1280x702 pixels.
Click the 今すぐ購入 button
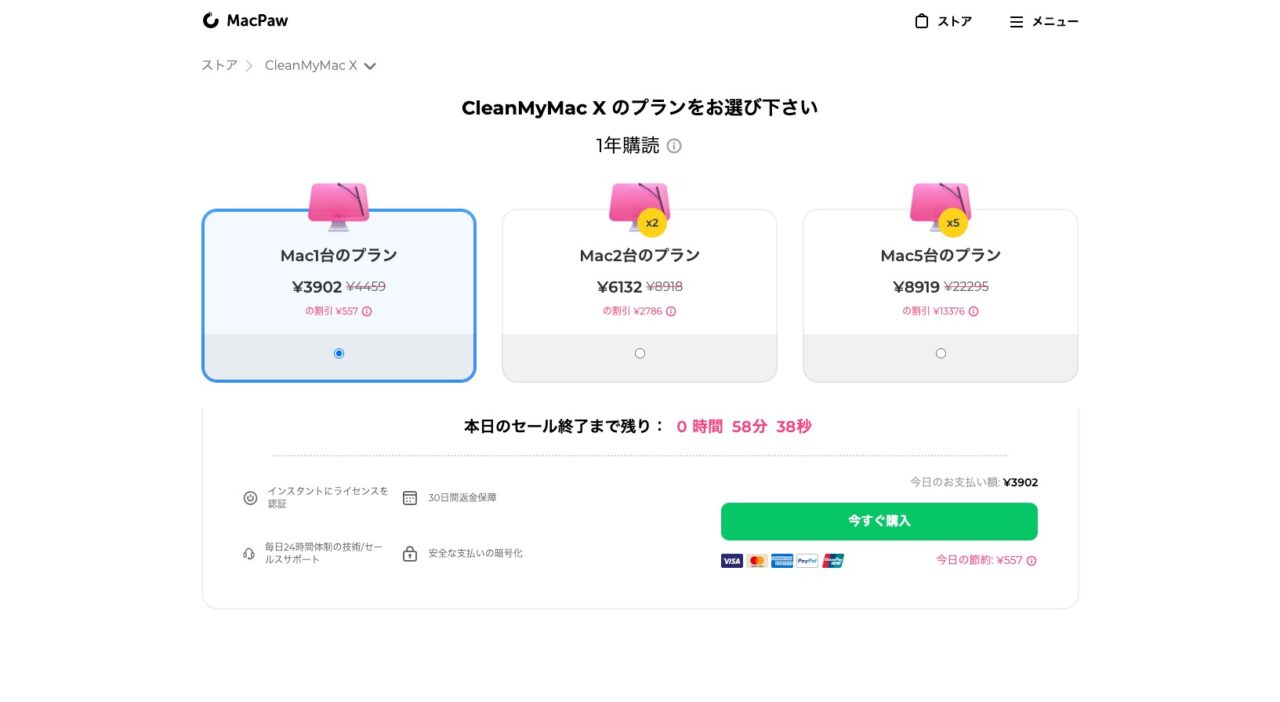[x=879, y=521]
